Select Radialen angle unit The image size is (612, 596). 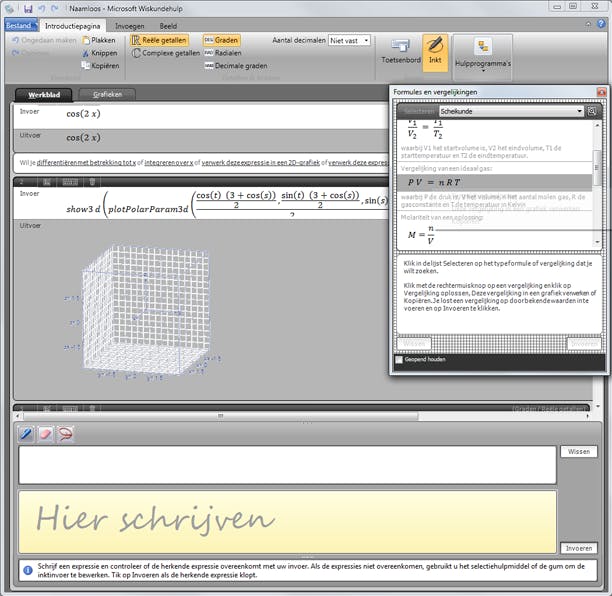pyautogui.click(x=223, y=53)
